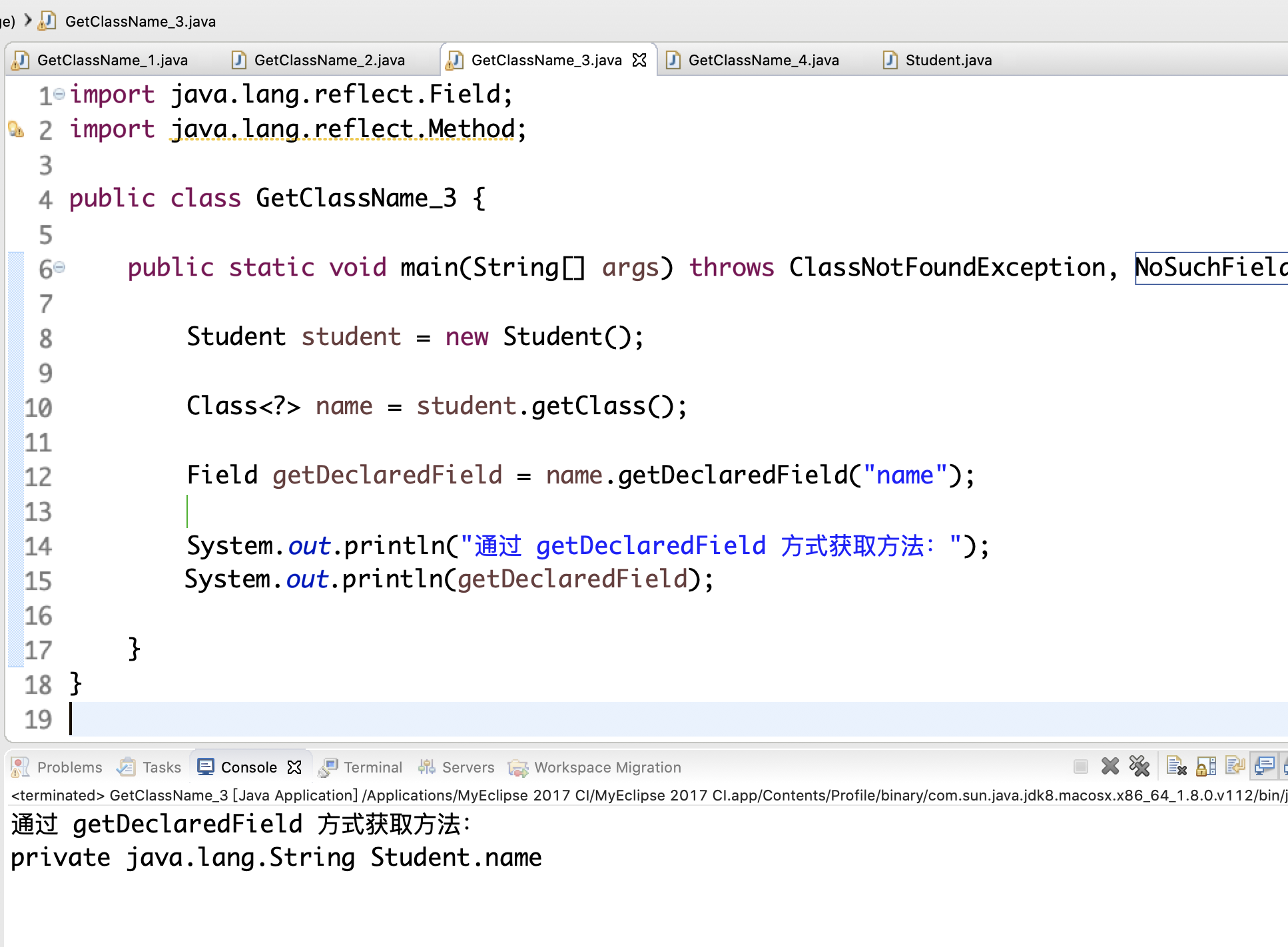Expand the breadcrumb chevron before GetClassName_3.java
The height and width of the screenshot is (947, 1288).
[28, 20]
